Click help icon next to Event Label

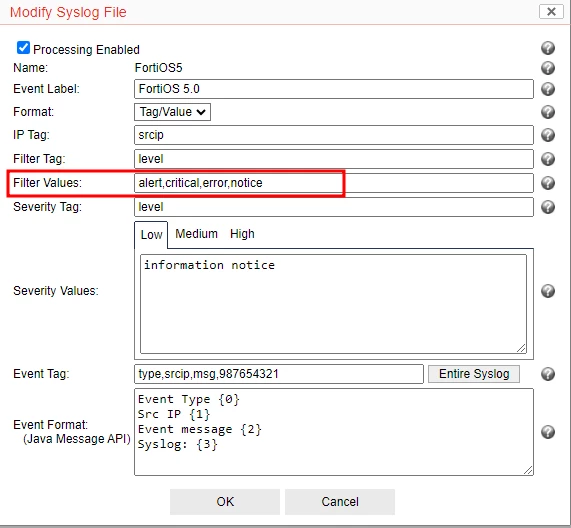point(548,89)
